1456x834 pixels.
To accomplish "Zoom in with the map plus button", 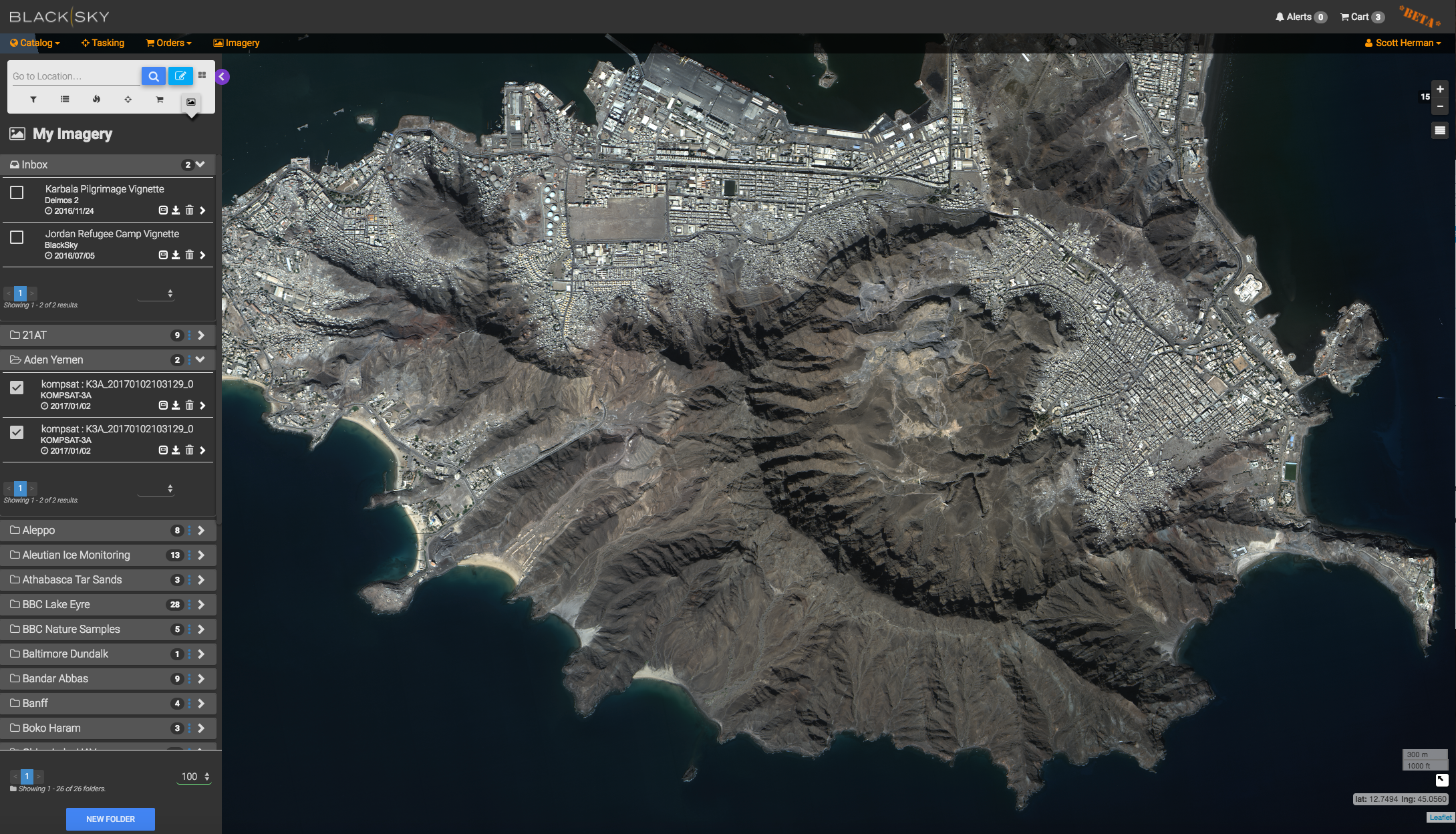I will (x=1440, y=89).
